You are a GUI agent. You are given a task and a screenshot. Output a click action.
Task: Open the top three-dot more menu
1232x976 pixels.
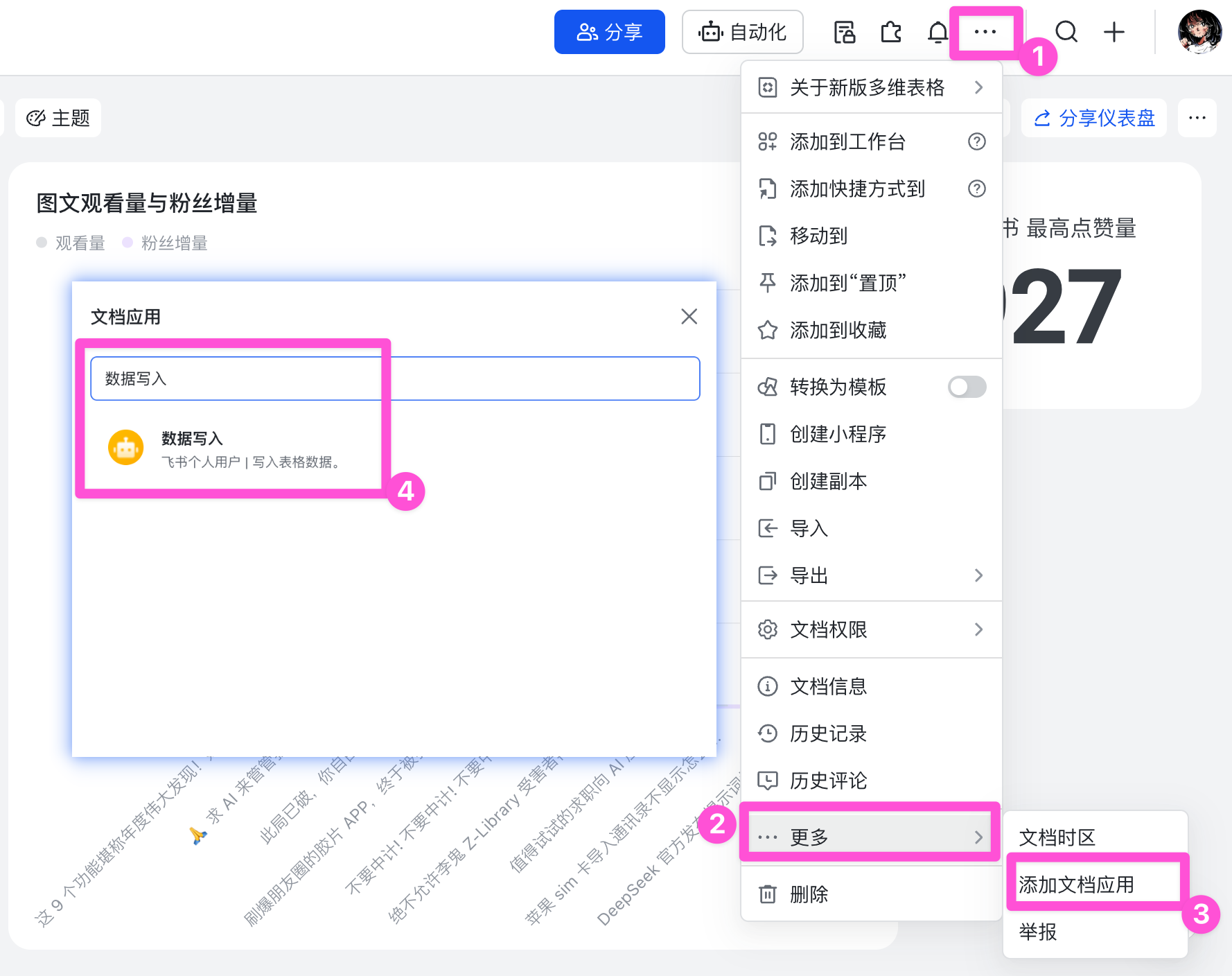pyautogui.click(x=985, y=32)
